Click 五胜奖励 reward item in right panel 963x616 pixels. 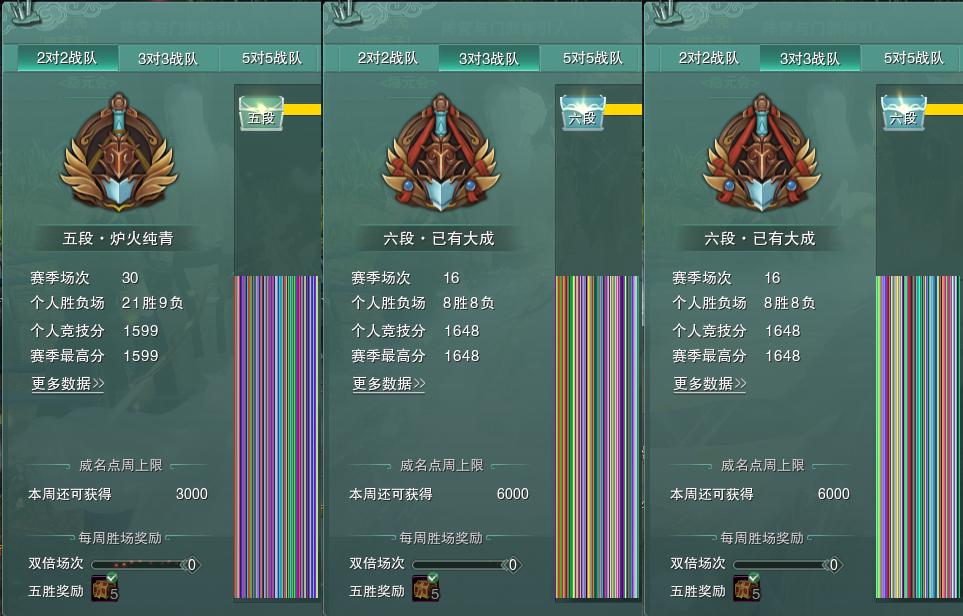tap(747, 588)
